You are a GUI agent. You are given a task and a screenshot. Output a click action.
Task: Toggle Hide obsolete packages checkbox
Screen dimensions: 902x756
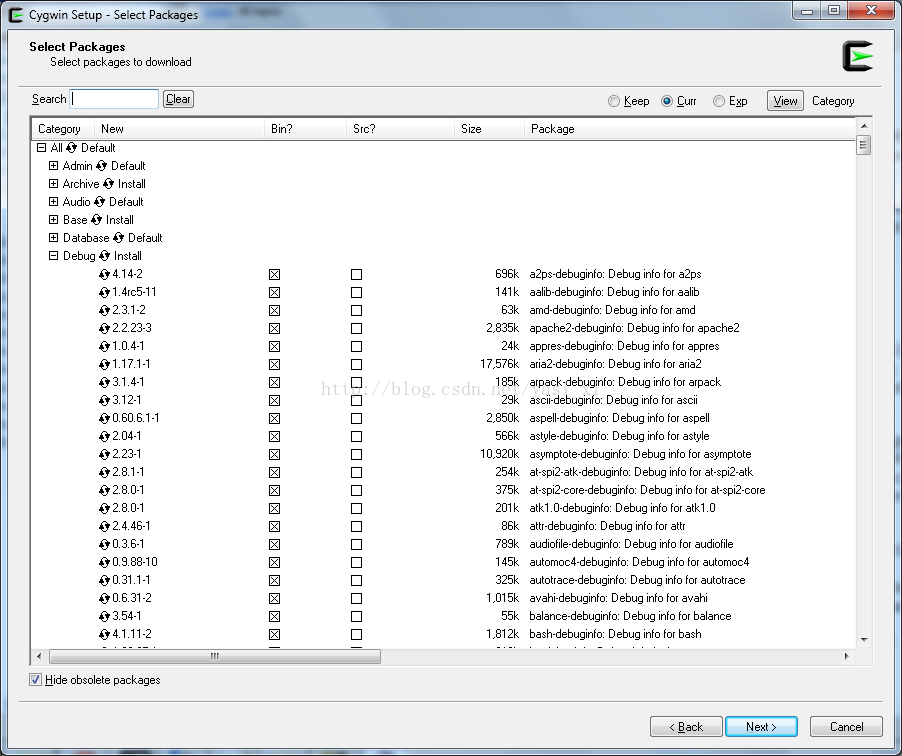36,679
